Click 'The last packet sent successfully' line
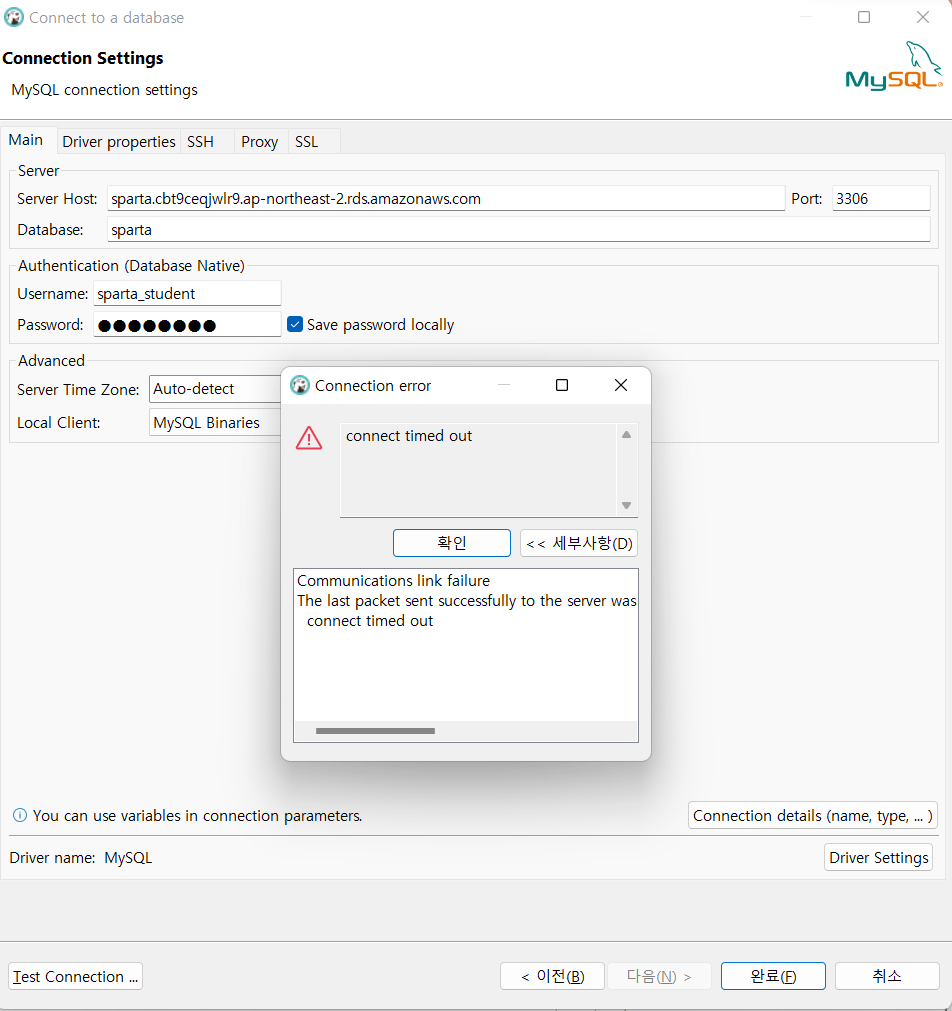Image resolution: width=952 pixels, height=1011 pixels. click(x=467, y=600)
